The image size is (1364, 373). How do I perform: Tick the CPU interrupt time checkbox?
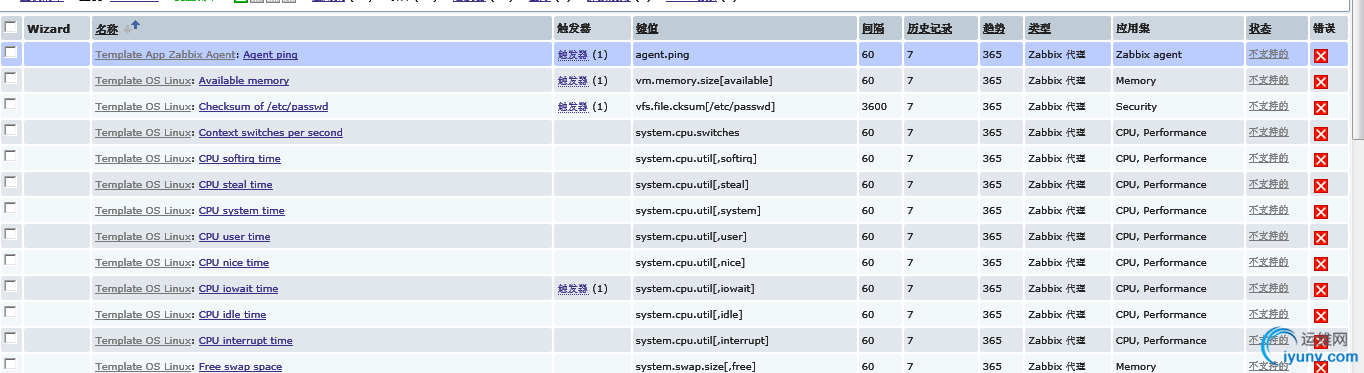point(10,338)
